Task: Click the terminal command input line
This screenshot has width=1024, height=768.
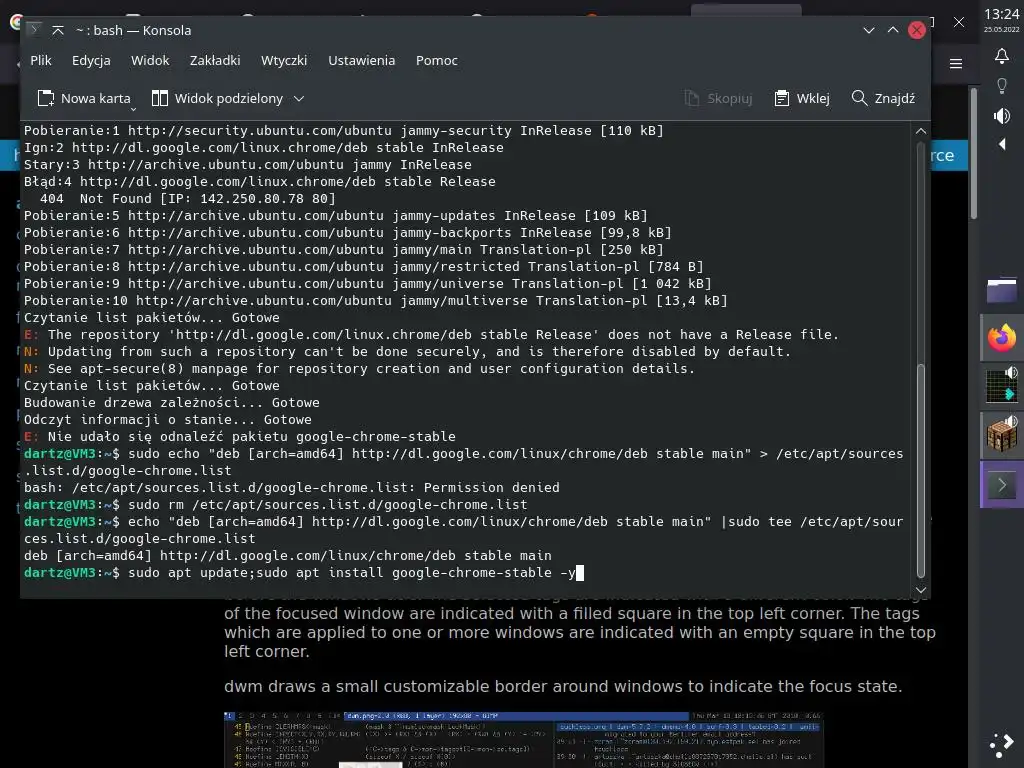Action: pyautogui.click(x=304, y=573)
